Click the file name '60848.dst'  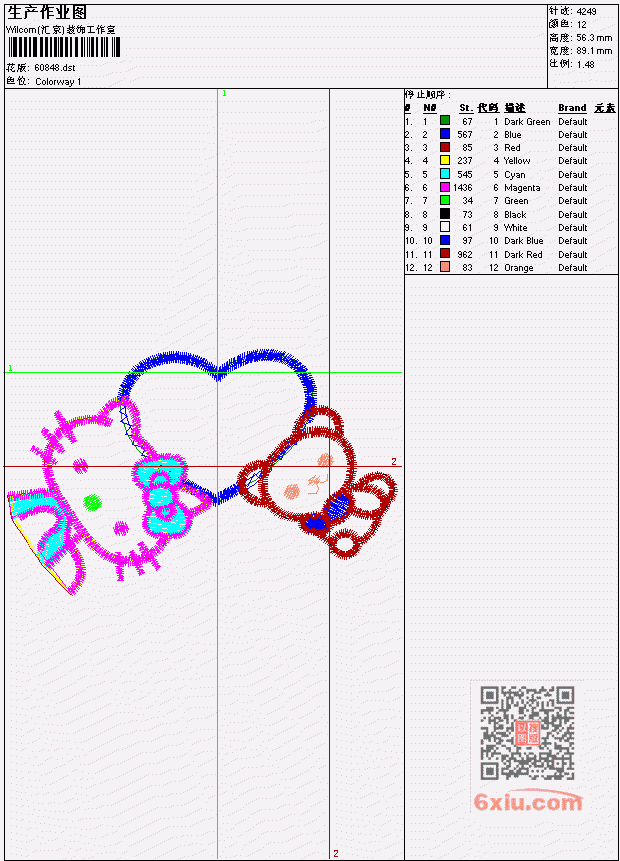[x=54, y=68]
